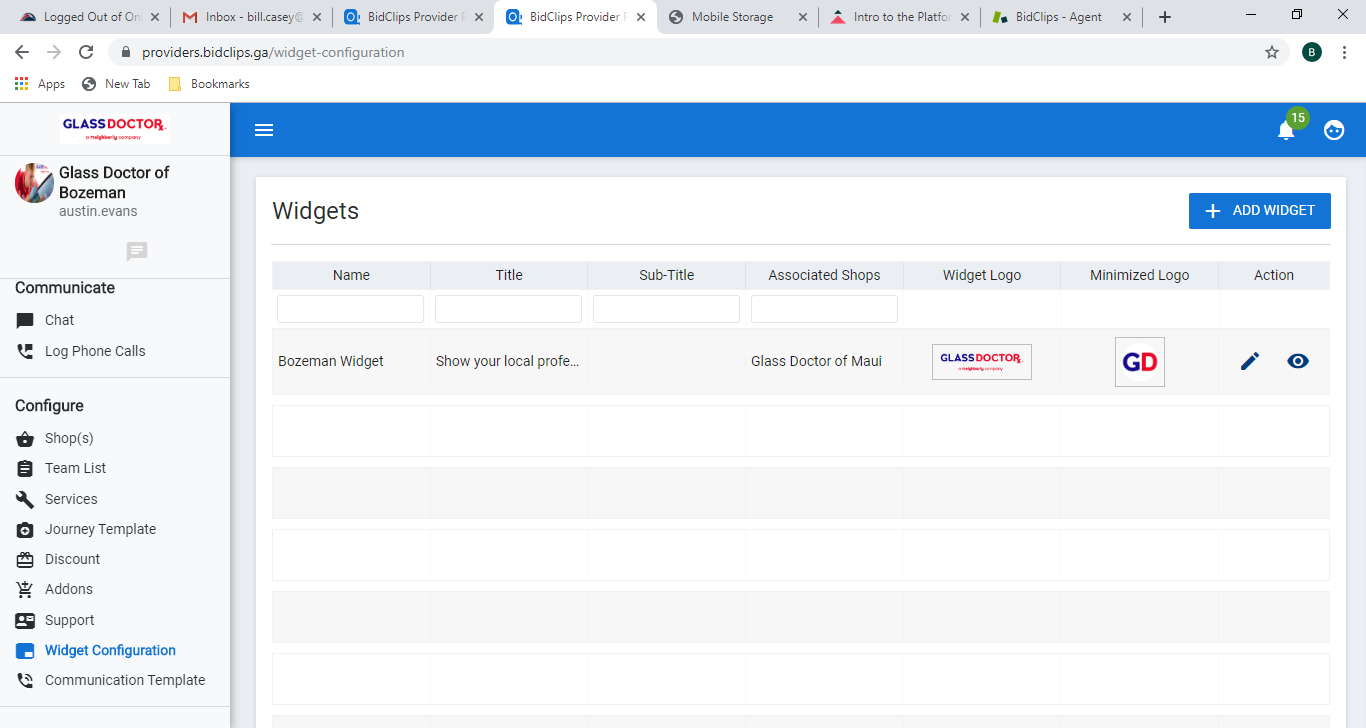Screen dimensions: 1366x728
Task: Click the Journey Template camera icon
Action: click(x=25, y=530)
